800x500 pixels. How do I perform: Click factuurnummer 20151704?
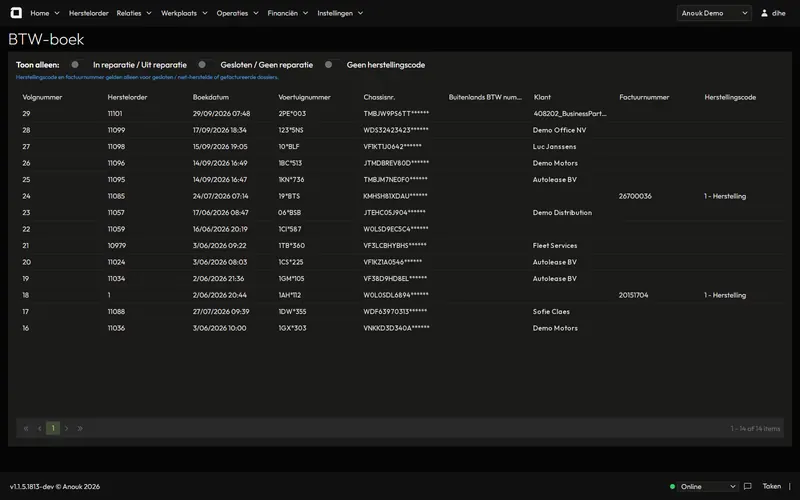pos(634,295)
